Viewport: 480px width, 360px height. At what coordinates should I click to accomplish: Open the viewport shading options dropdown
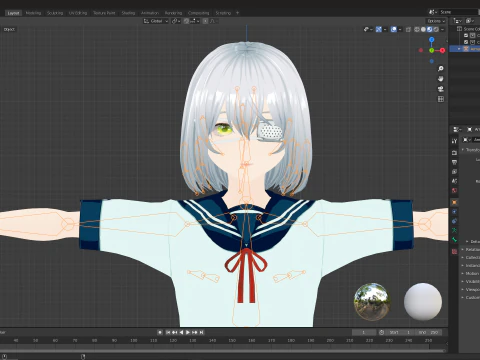pos(443,29)
